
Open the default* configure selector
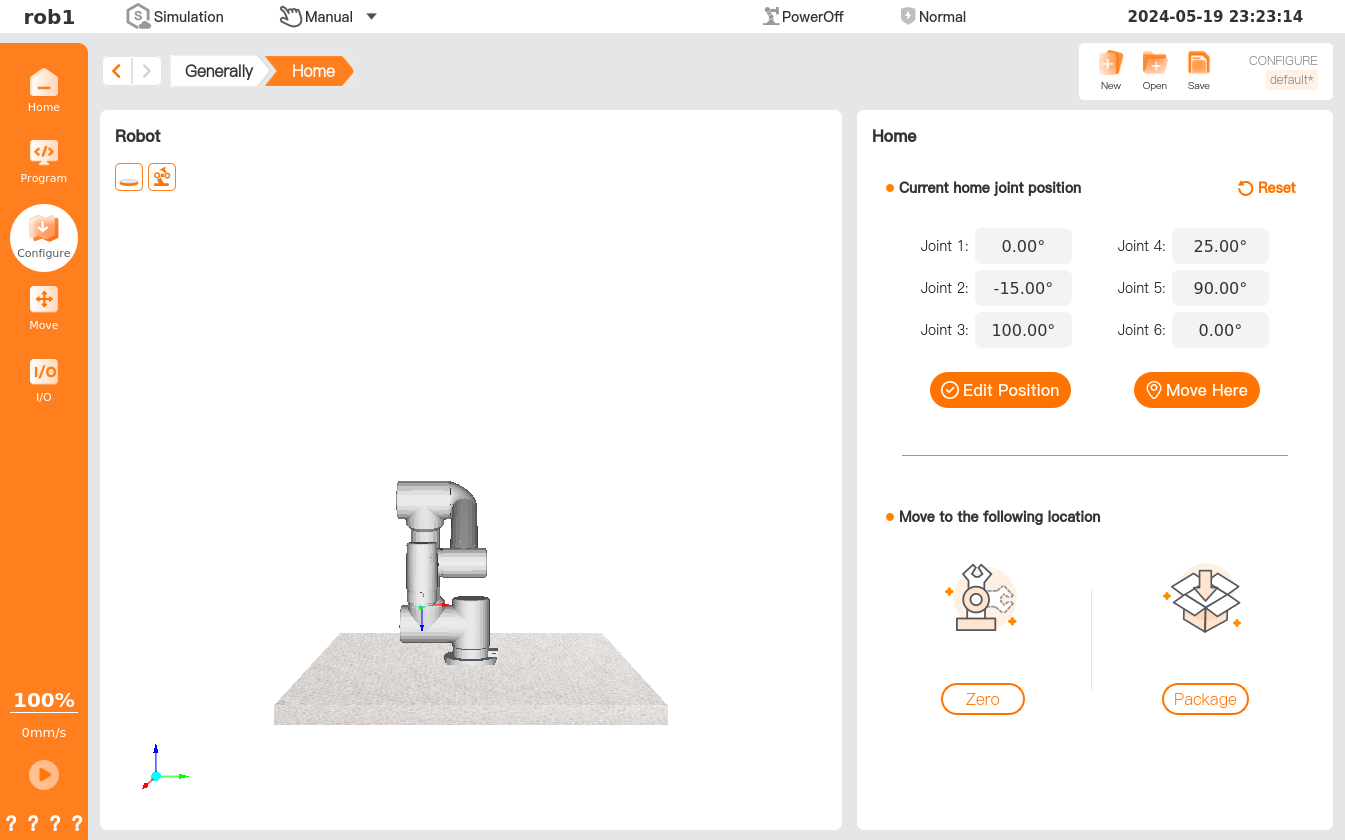point(1291,80)
